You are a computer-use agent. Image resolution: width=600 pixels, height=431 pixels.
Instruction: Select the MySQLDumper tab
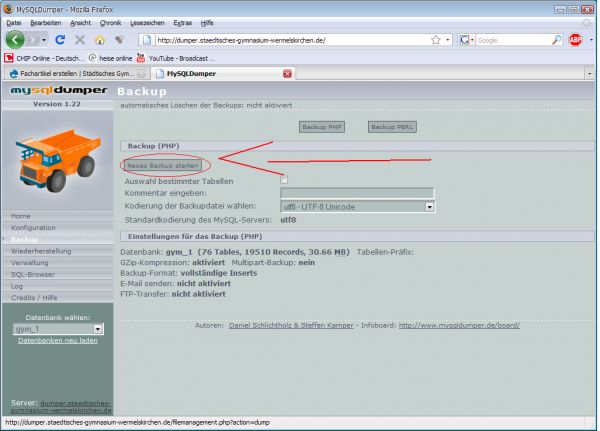tap(223, 73)
